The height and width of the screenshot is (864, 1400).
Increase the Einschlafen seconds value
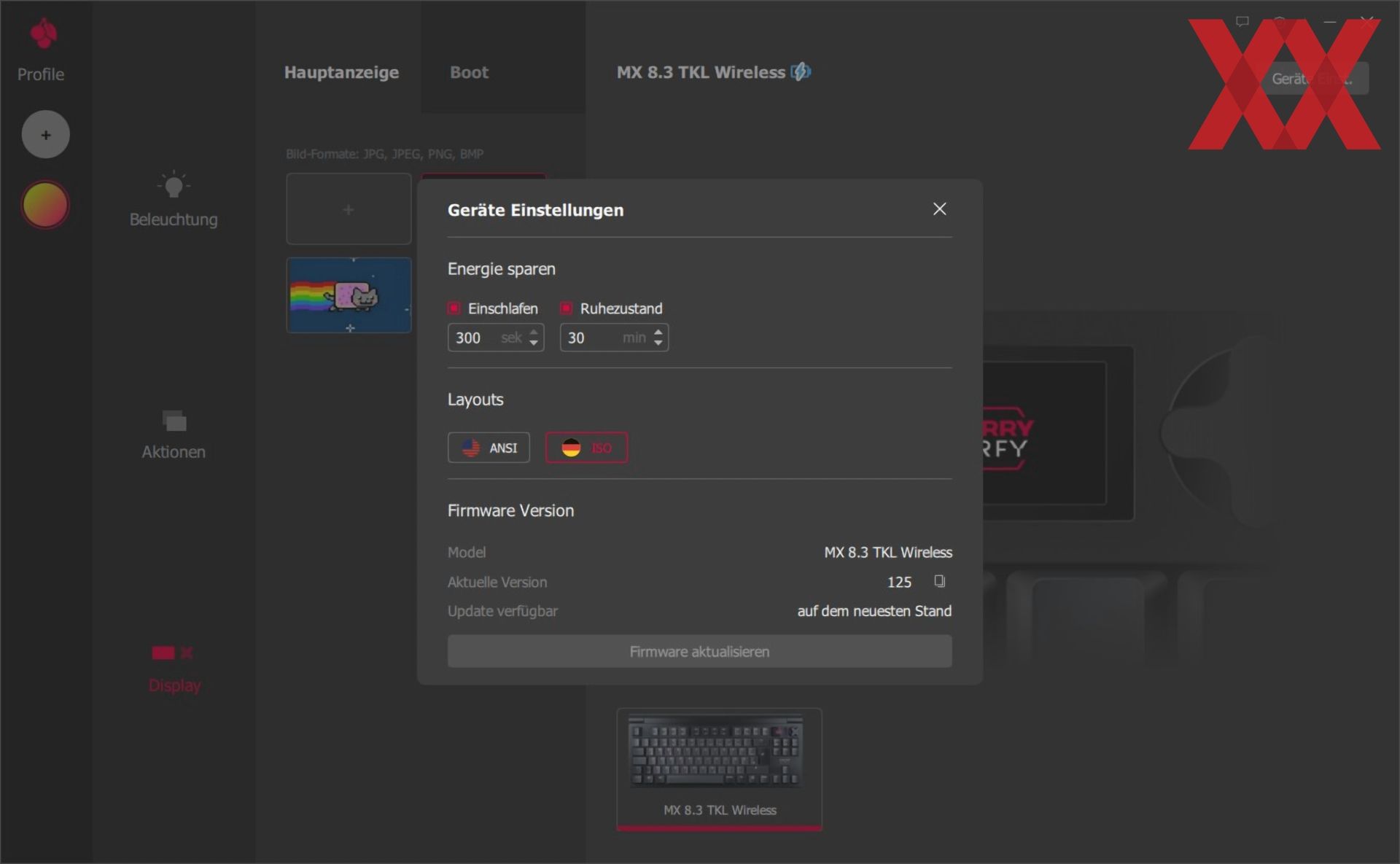pyautogui.click(x=534, y=332)
